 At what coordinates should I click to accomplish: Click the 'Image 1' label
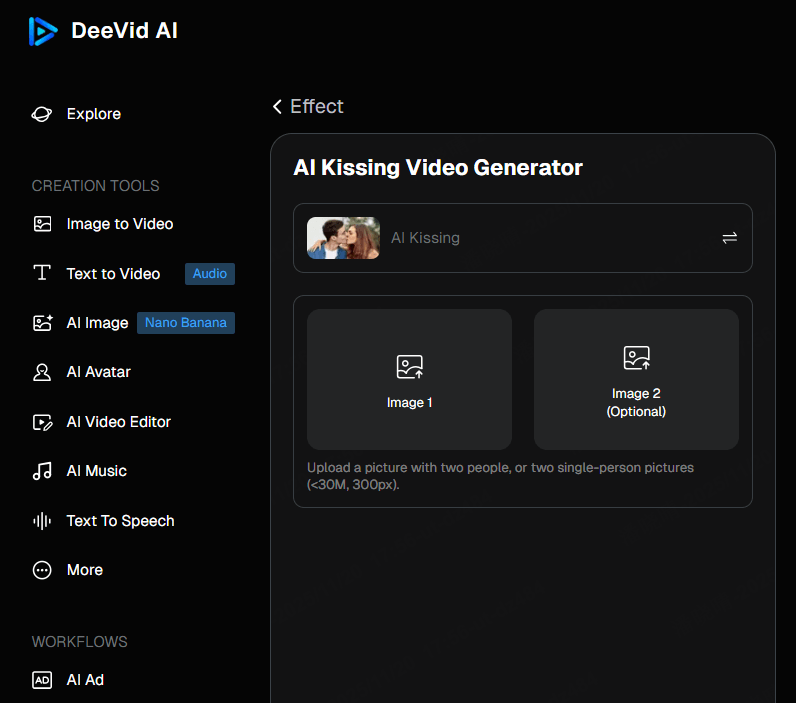410,403
